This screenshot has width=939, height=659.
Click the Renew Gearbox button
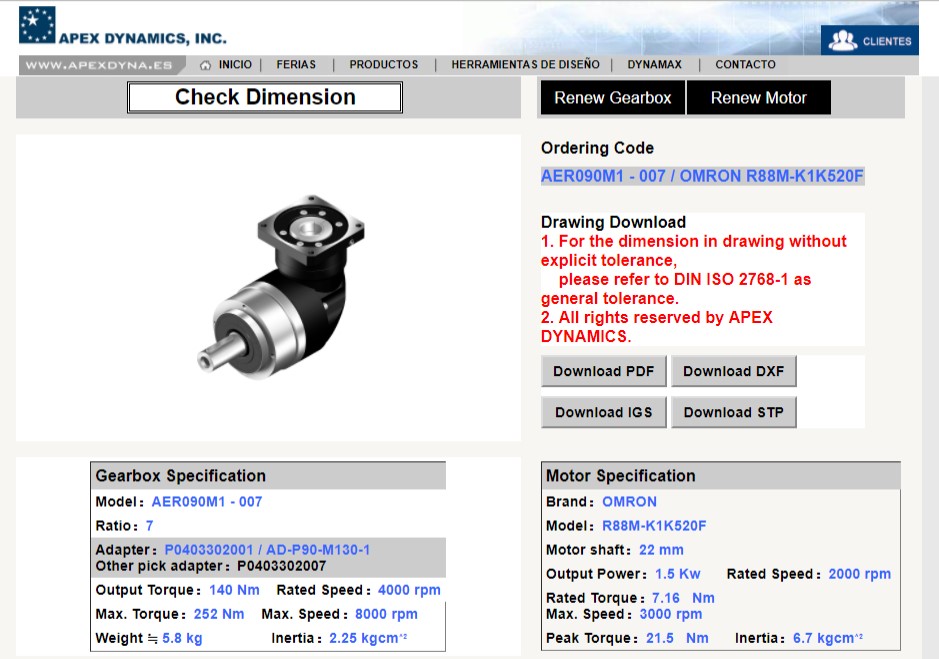click(613, 98)
